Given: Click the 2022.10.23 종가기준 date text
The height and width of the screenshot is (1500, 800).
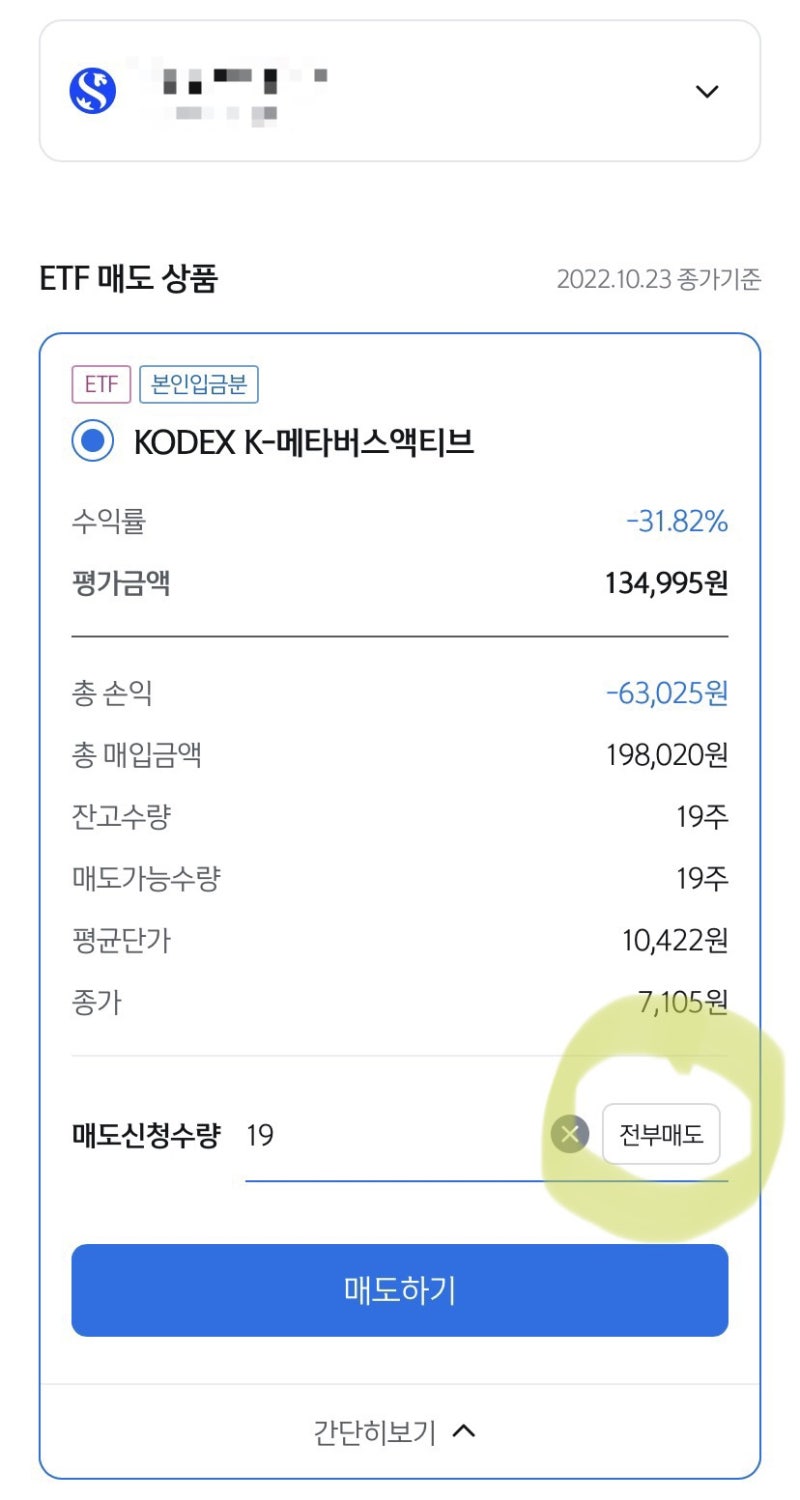Looking at the screenshot, I should click(659, 280).
